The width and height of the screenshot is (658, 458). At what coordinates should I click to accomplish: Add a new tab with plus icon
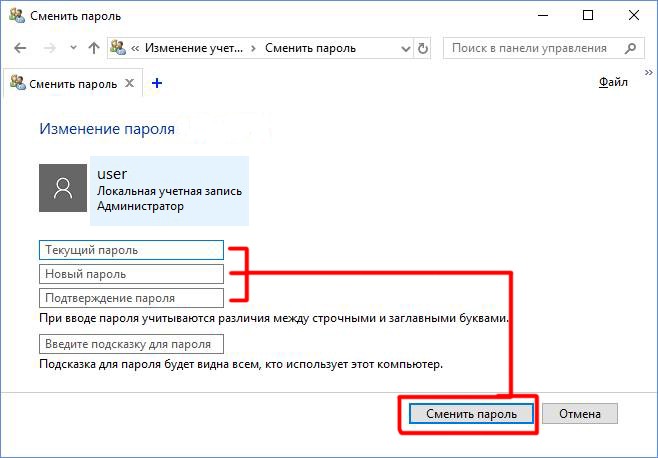click(157, 83)
